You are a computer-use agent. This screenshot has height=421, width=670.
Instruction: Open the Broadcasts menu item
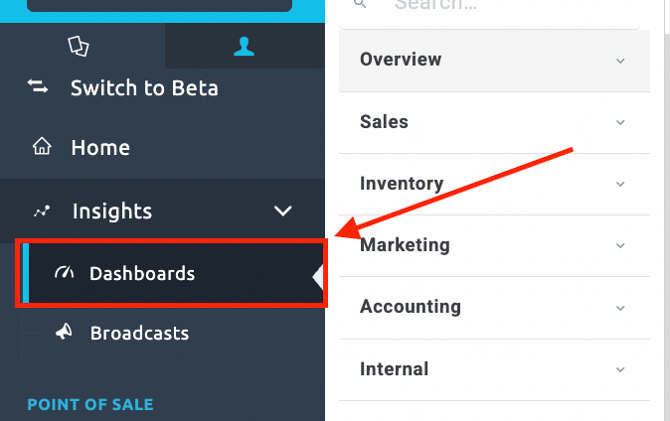coord(139,333)
